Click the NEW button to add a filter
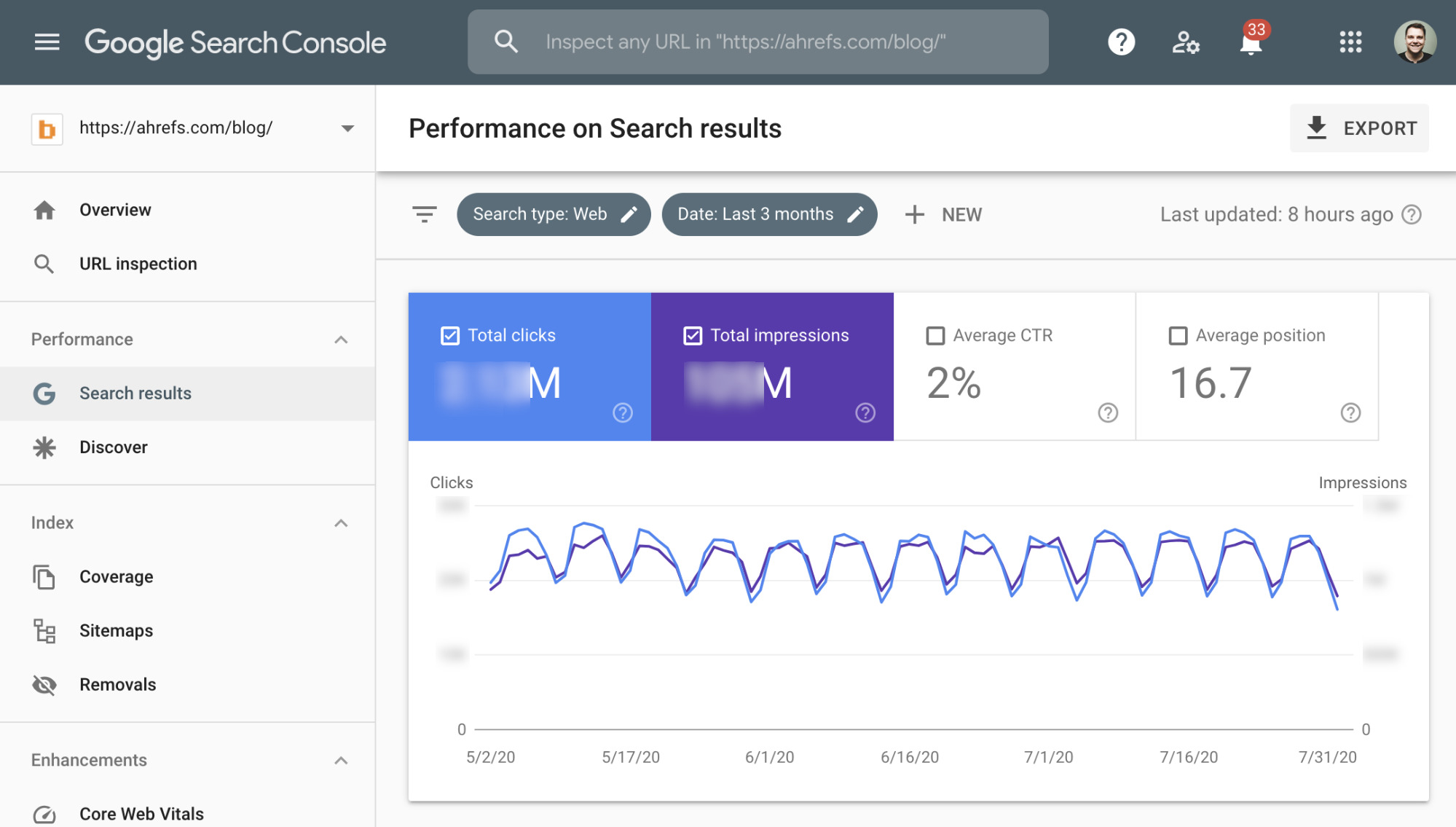The height and width of the screenshot is (827, 1456). click(944, 213)
